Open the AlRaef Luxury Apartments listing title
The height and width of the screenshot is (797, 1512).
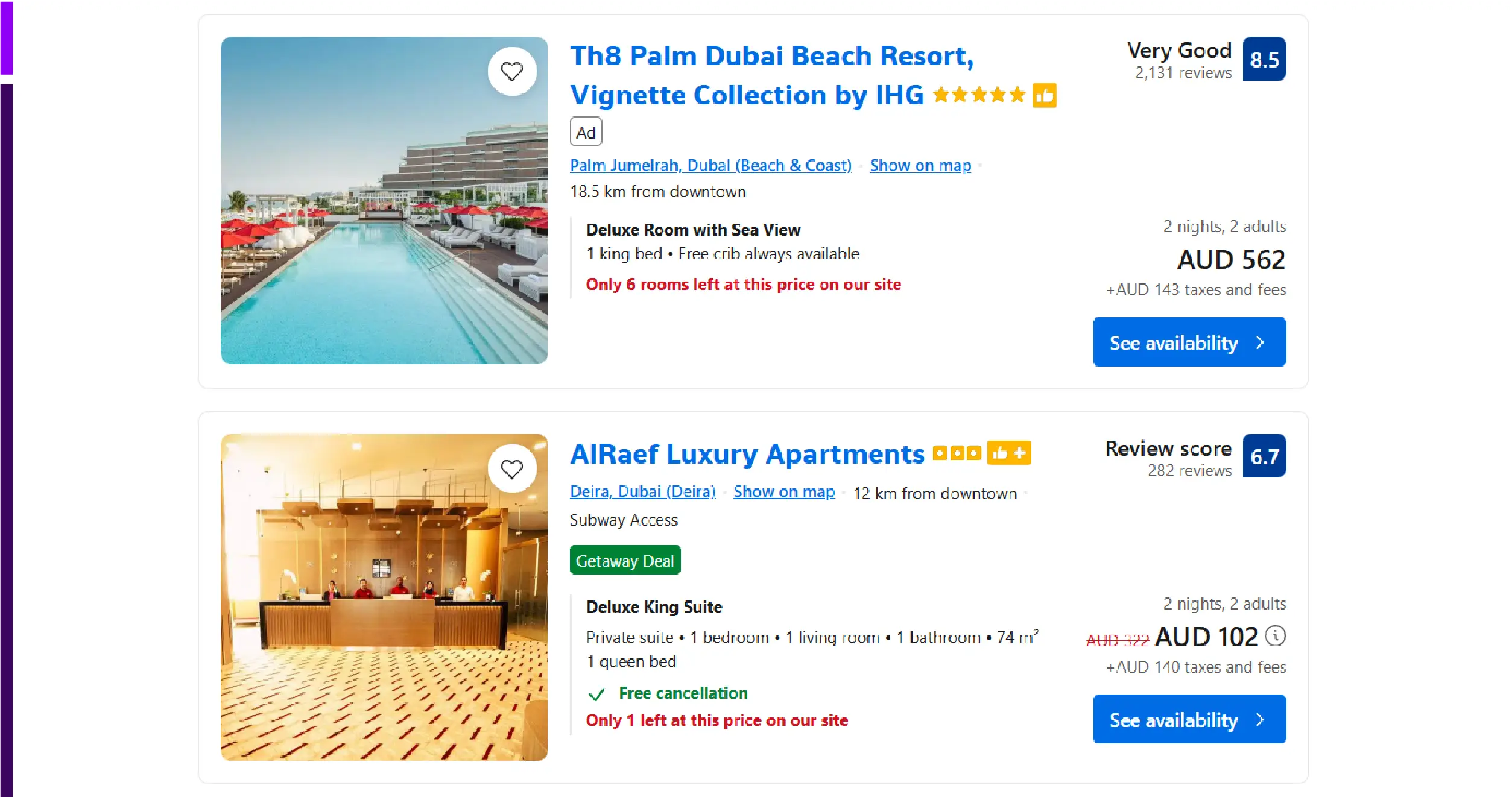click(x=746, y=453)
